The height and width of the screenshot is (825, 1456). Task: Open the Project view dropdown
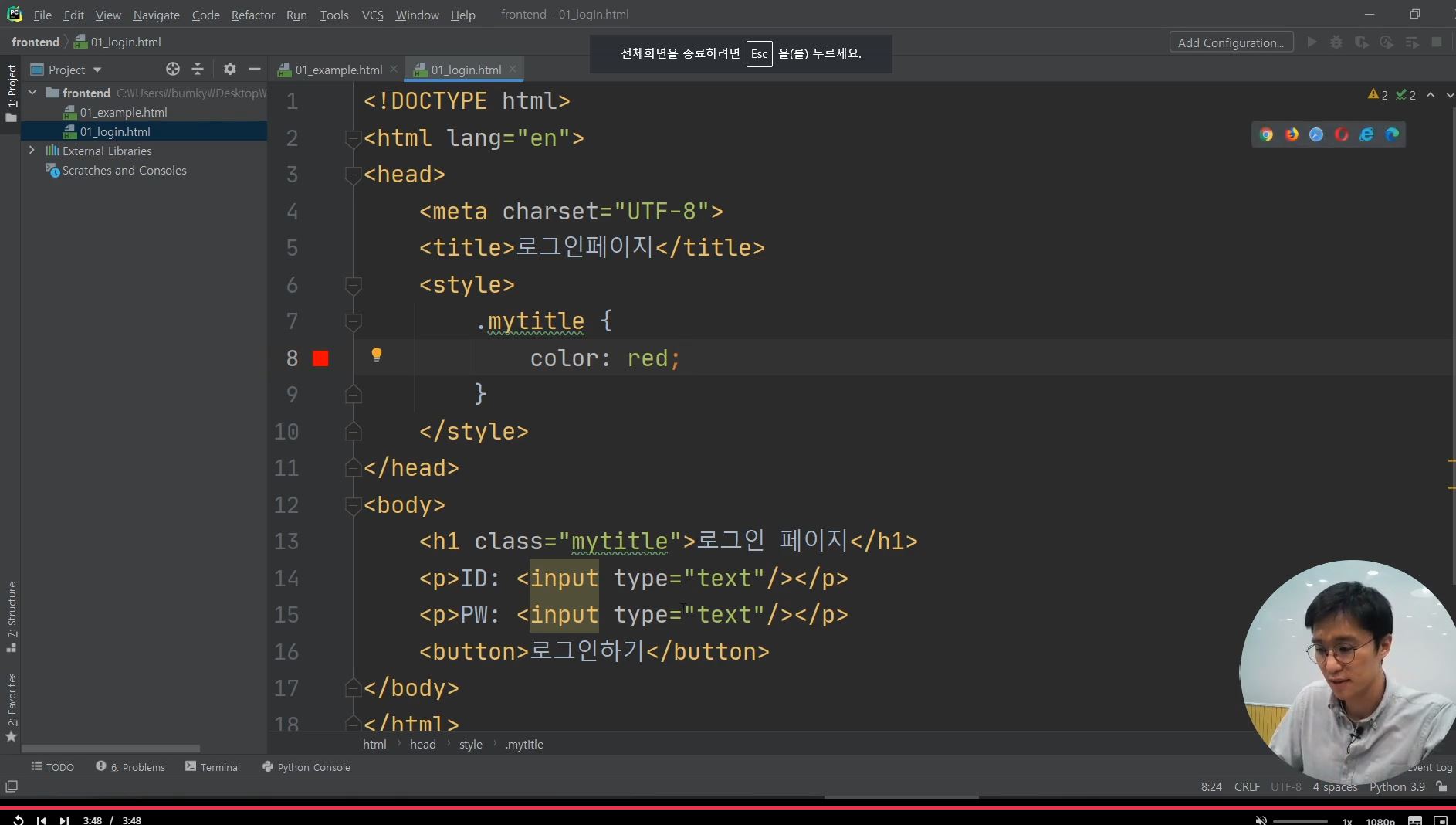pos(97,70)
